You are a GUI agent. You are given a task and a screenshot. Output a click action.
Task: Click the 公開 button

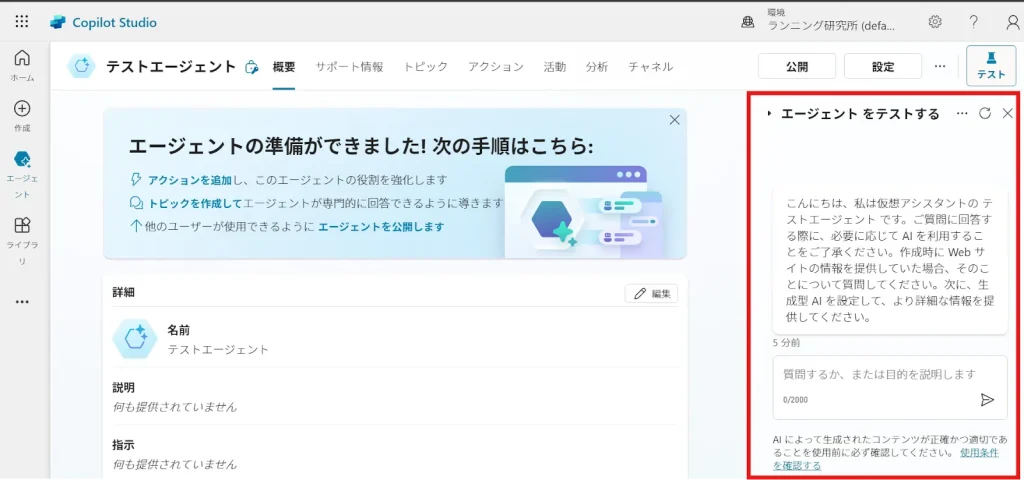pos(796,67)
